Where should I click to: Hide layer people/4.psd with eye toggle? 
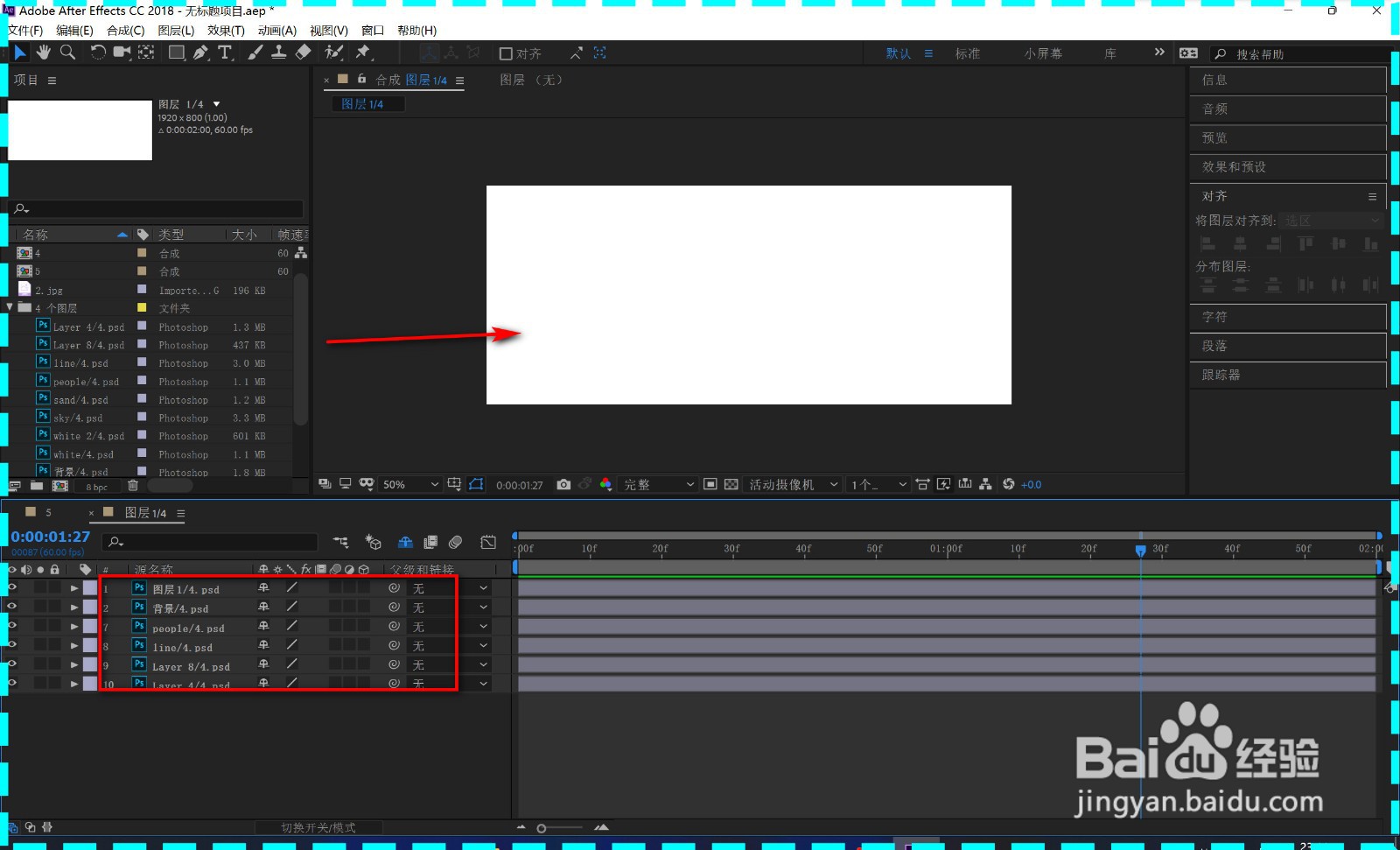coord(12,626)
